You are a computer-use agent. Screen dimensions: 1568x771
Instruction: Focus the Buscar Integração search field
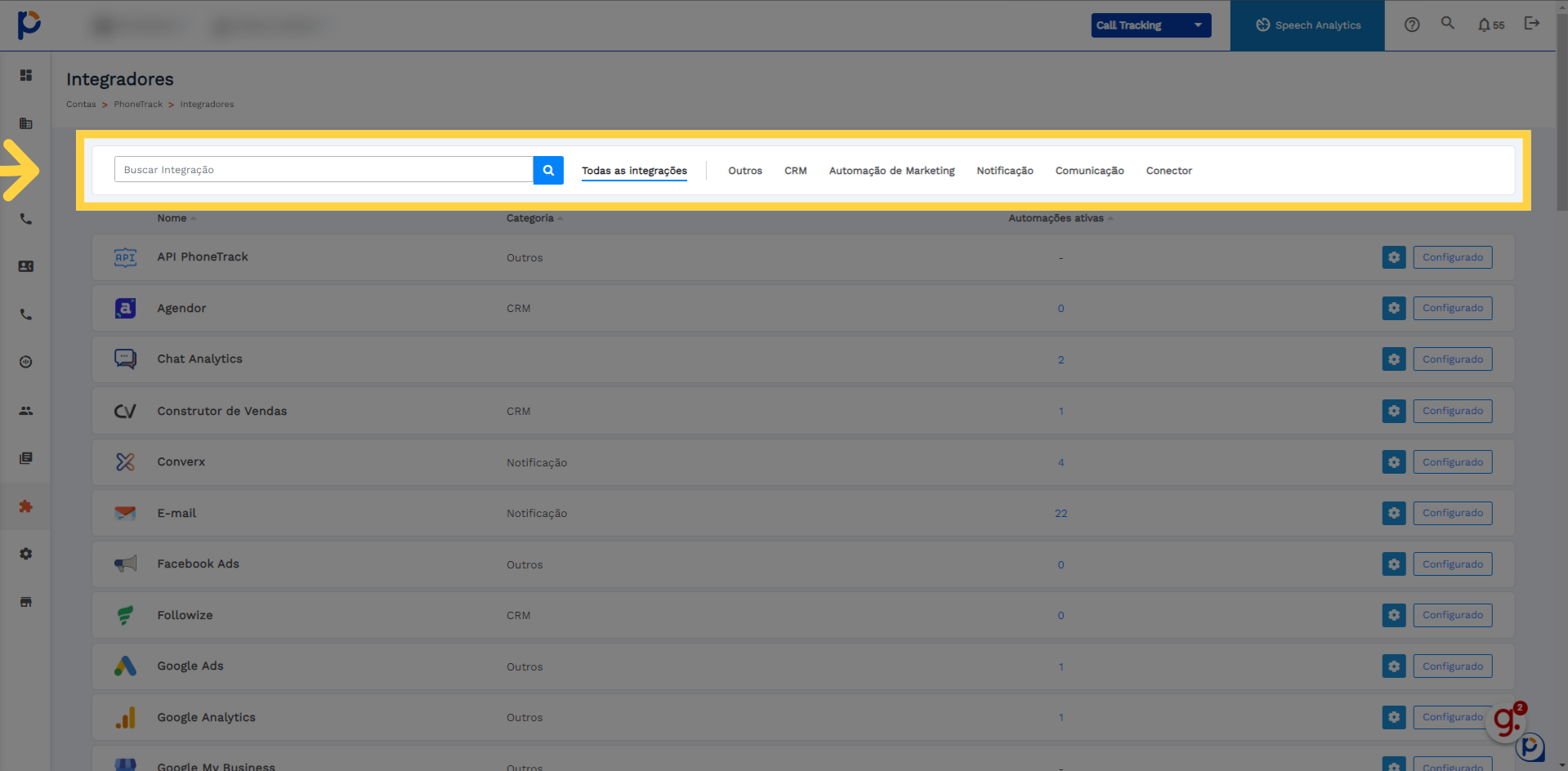[324, 170]
